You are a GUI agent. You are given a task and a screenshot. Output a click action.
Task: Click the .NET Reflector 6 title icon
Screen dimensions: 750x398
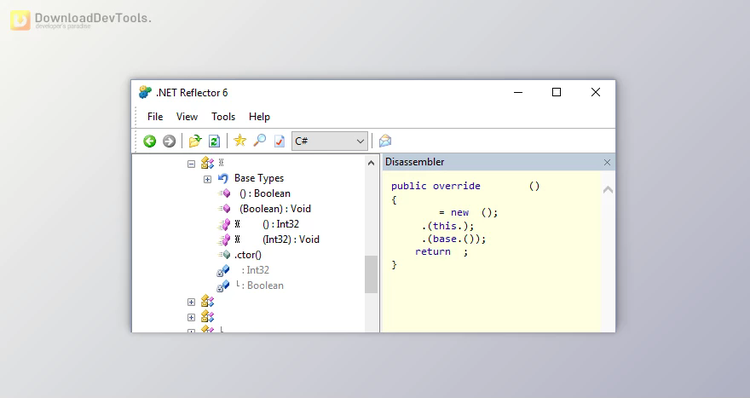[x=145, y=92]
